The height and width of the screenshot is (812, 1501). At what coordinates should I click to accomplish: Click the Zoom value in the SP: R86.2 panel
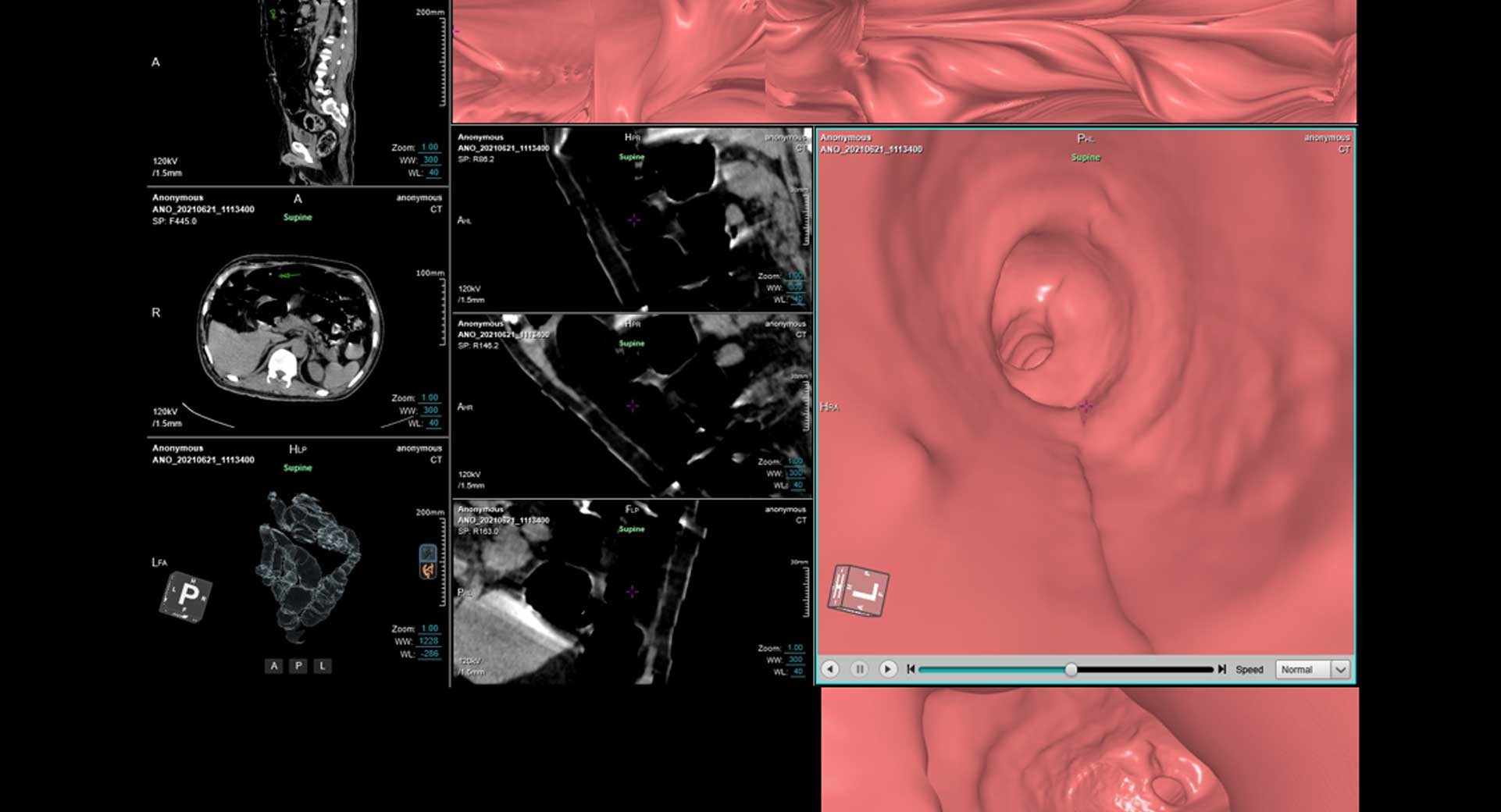point(795,276)
